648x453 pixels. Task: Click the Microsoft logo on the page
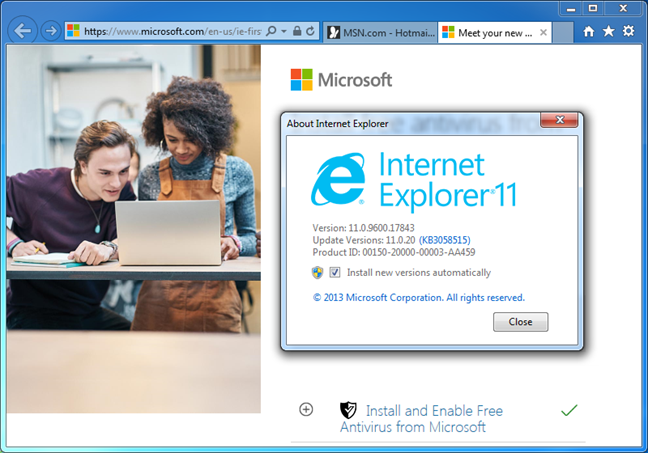[x=341, y=80]
